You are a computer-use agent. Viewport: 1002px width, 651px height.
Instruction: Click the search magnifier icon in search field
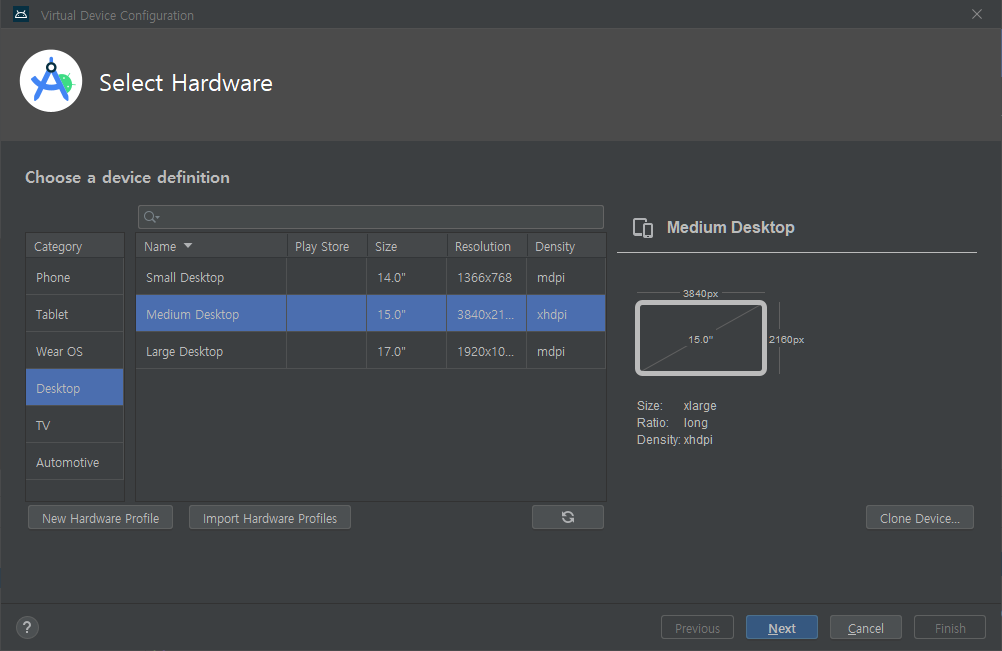point(151,217)
